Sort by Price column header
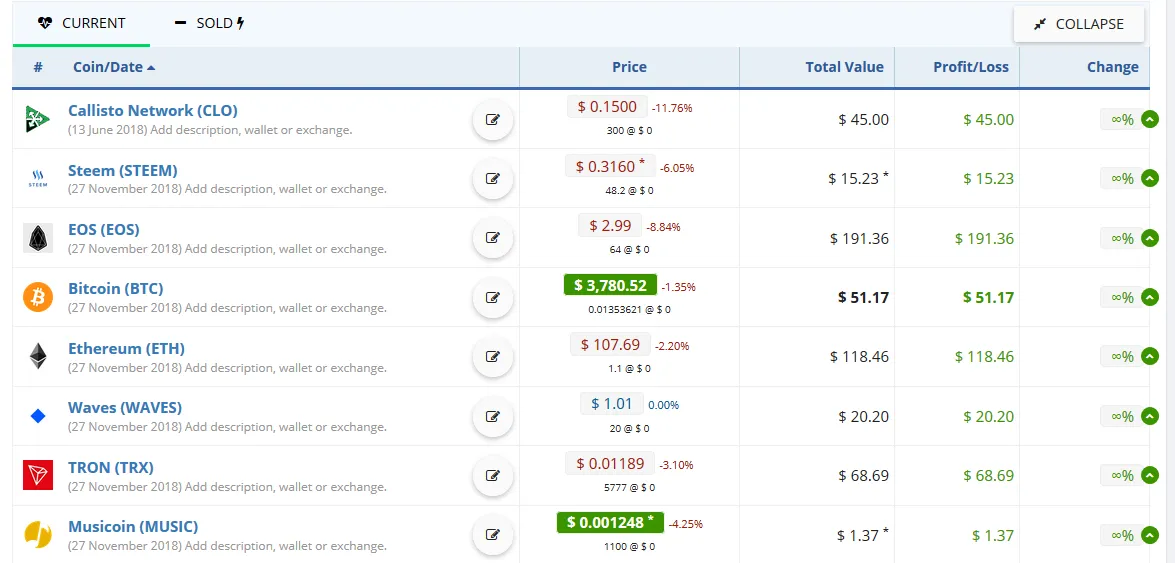This screenshot has height=563, width=1175. 629,67
